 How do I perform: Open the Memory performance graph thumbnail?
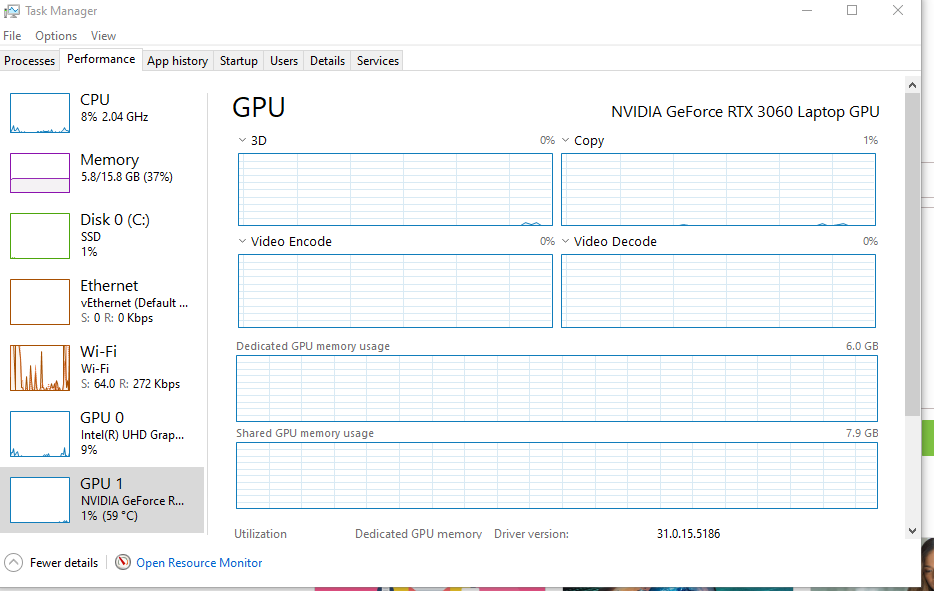point(40,173)
